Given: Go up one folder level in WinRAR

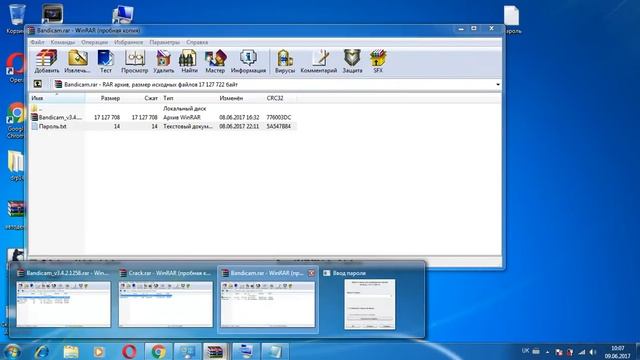Looking at the screenshot, I should coord(38,84).
